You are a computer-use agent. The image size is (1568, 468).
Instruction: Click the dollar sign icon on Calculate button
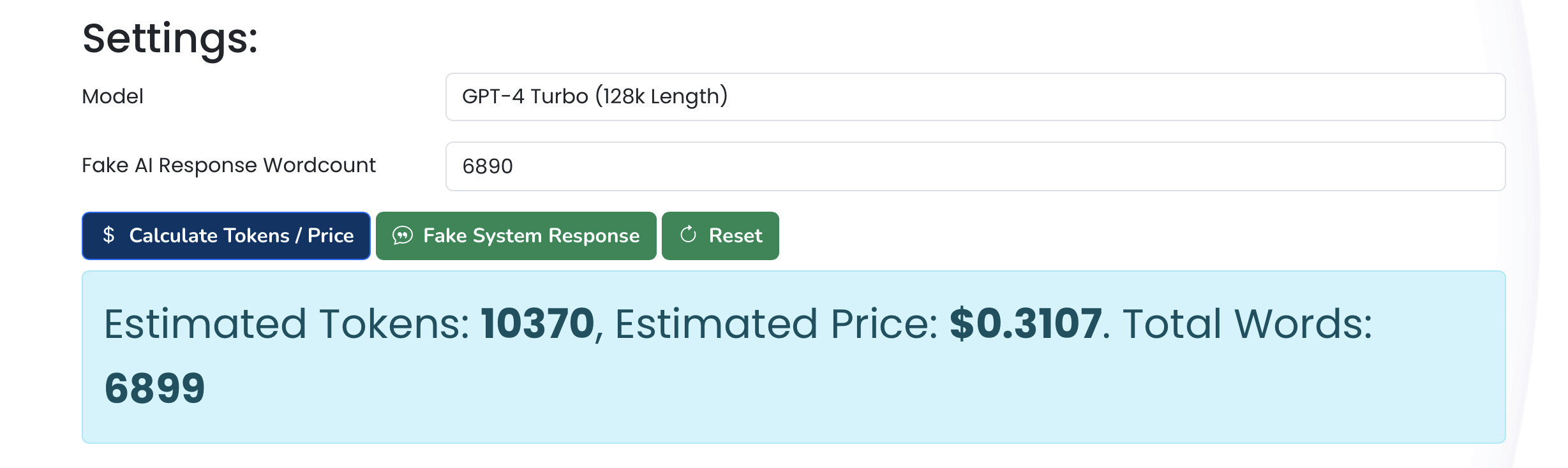point(108,235)
